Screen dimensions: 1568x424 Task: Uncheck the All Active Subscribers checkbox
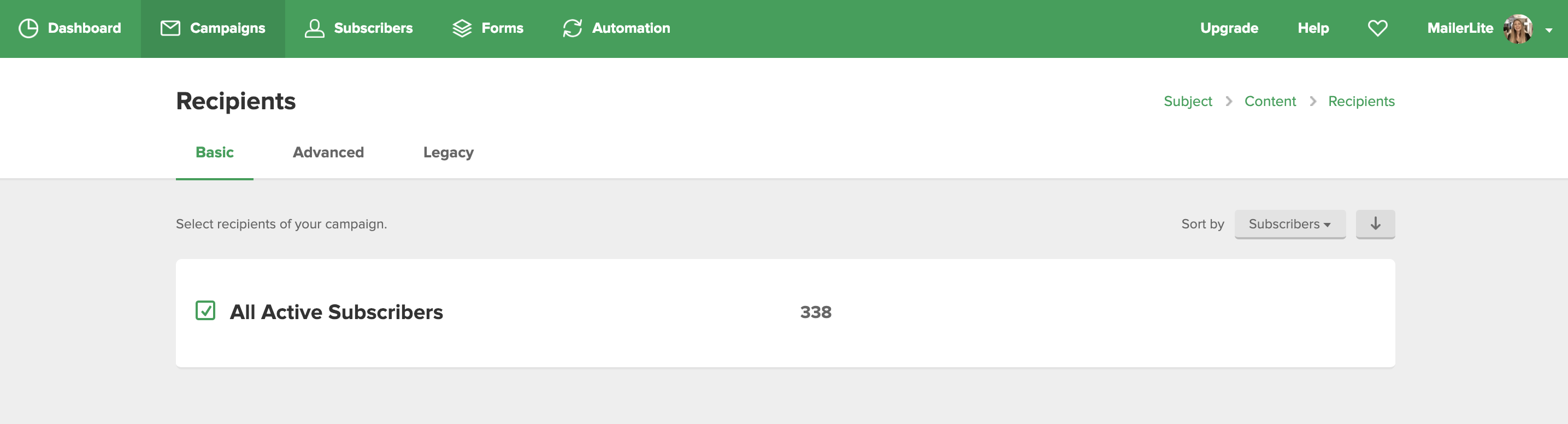click(205, 310)
